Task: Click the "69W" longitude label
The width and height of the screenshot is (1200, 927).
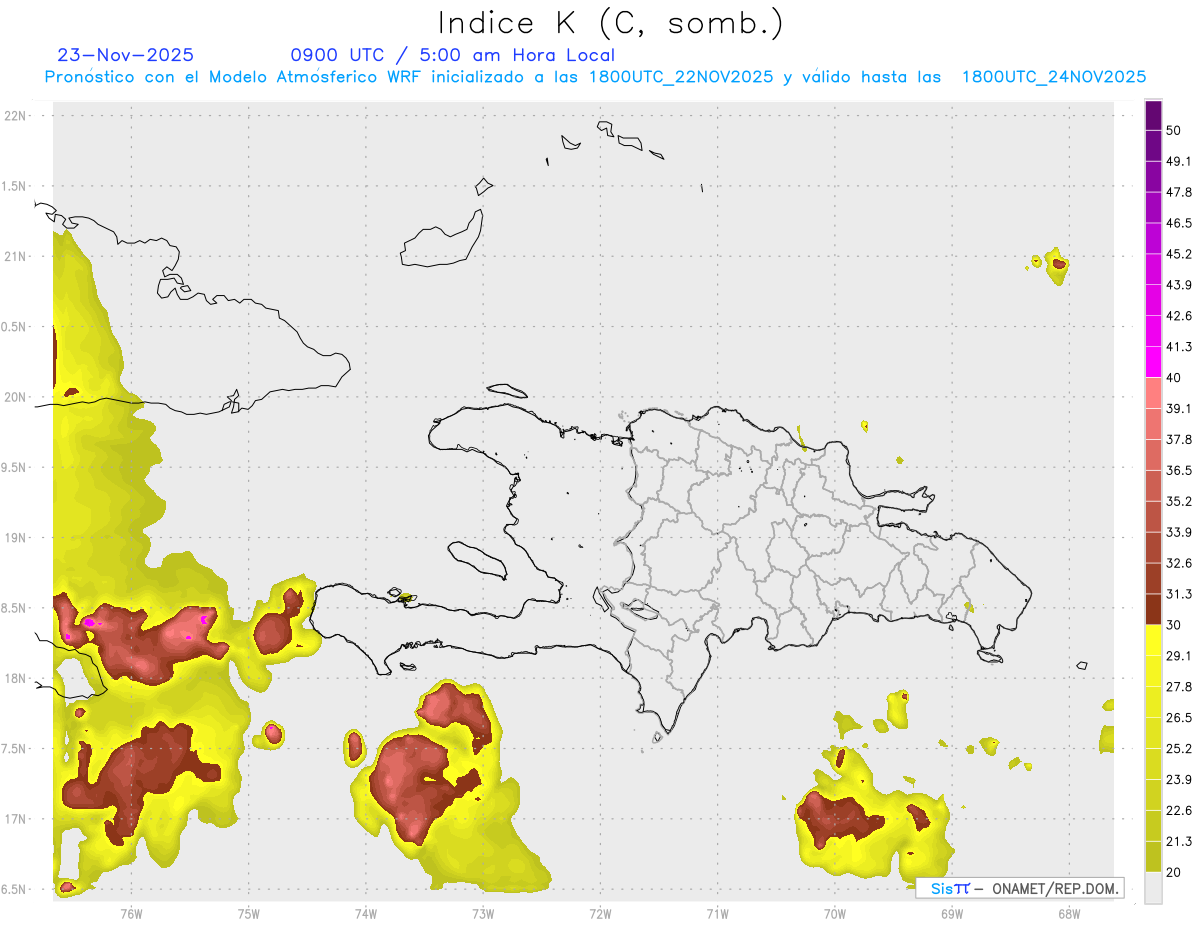Action: 951,914
